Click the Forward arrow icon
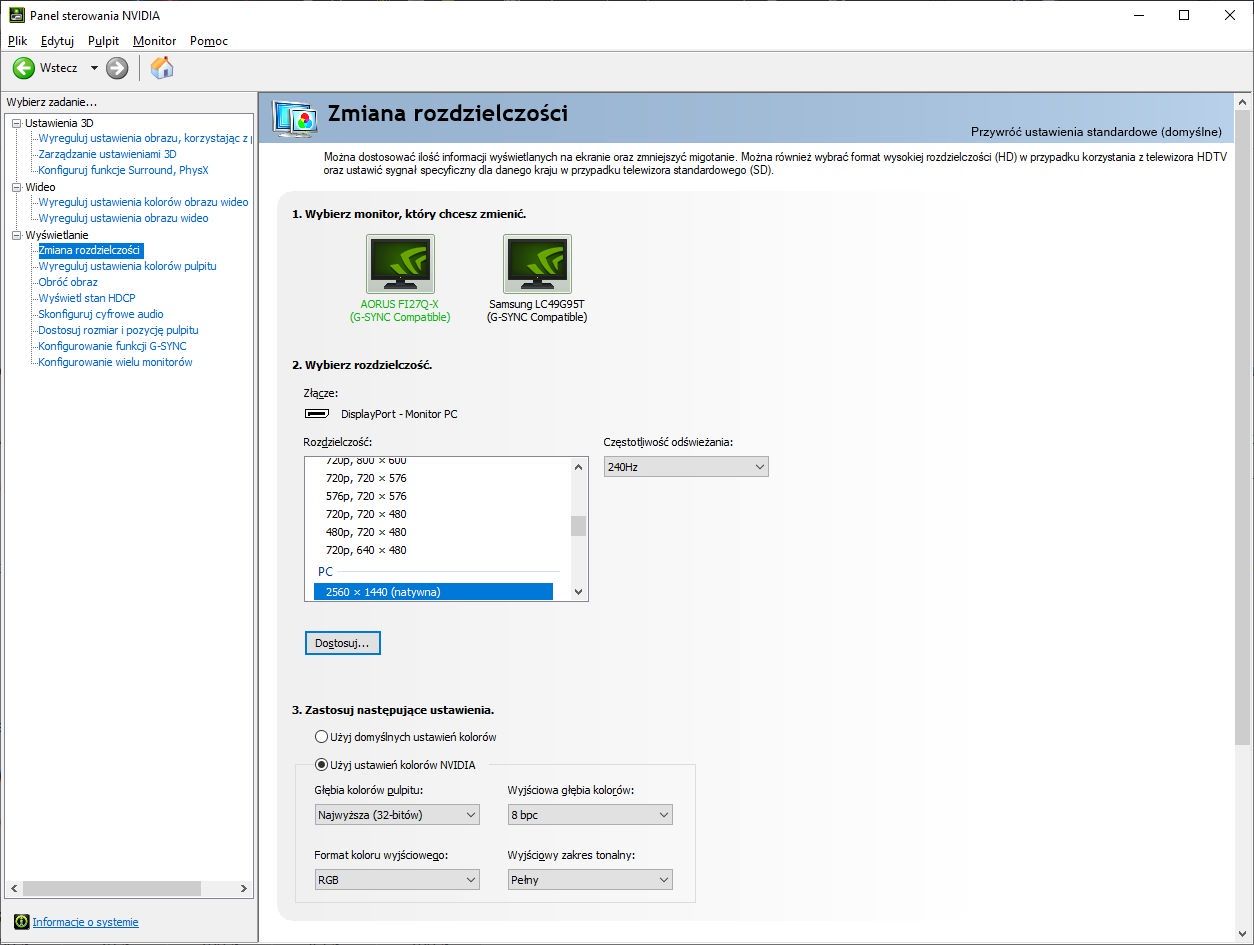 tap(117, 68)
